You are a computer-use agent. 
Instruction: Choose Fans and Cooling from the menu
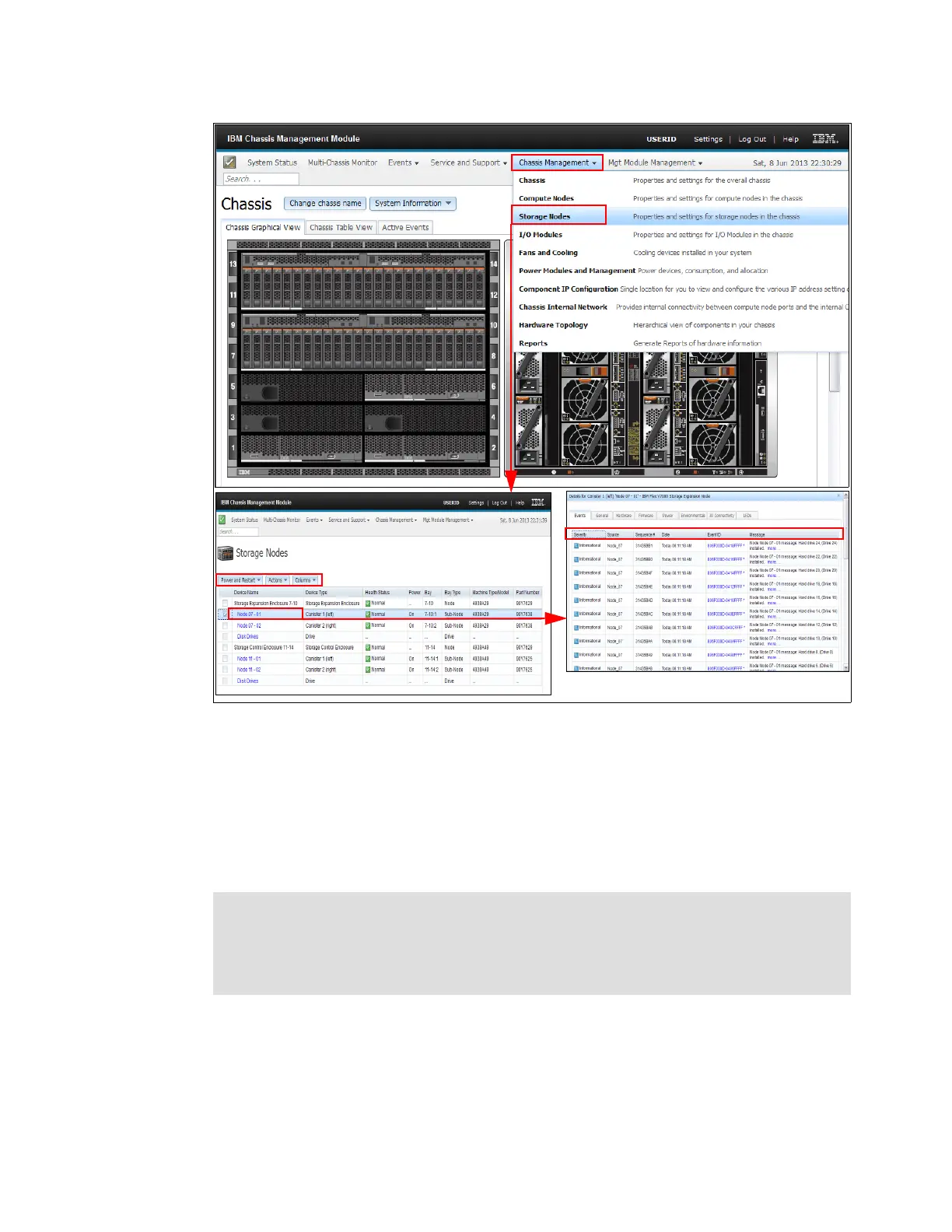click(681, 253)
